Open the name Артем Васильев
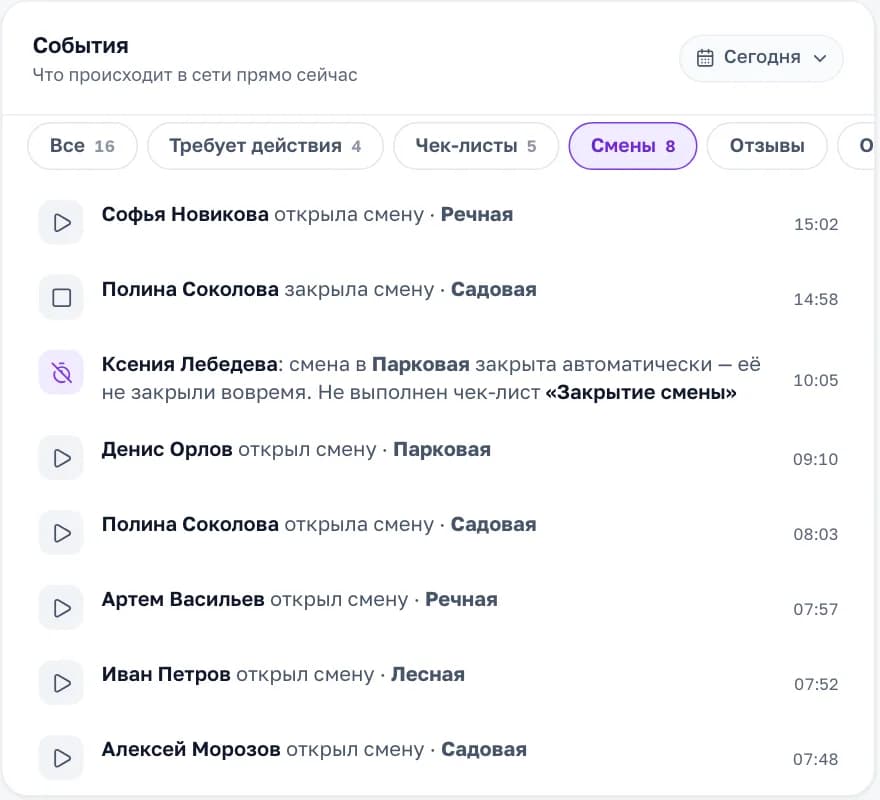Viewport: 880px width, 800px height. tap(183, 600)
